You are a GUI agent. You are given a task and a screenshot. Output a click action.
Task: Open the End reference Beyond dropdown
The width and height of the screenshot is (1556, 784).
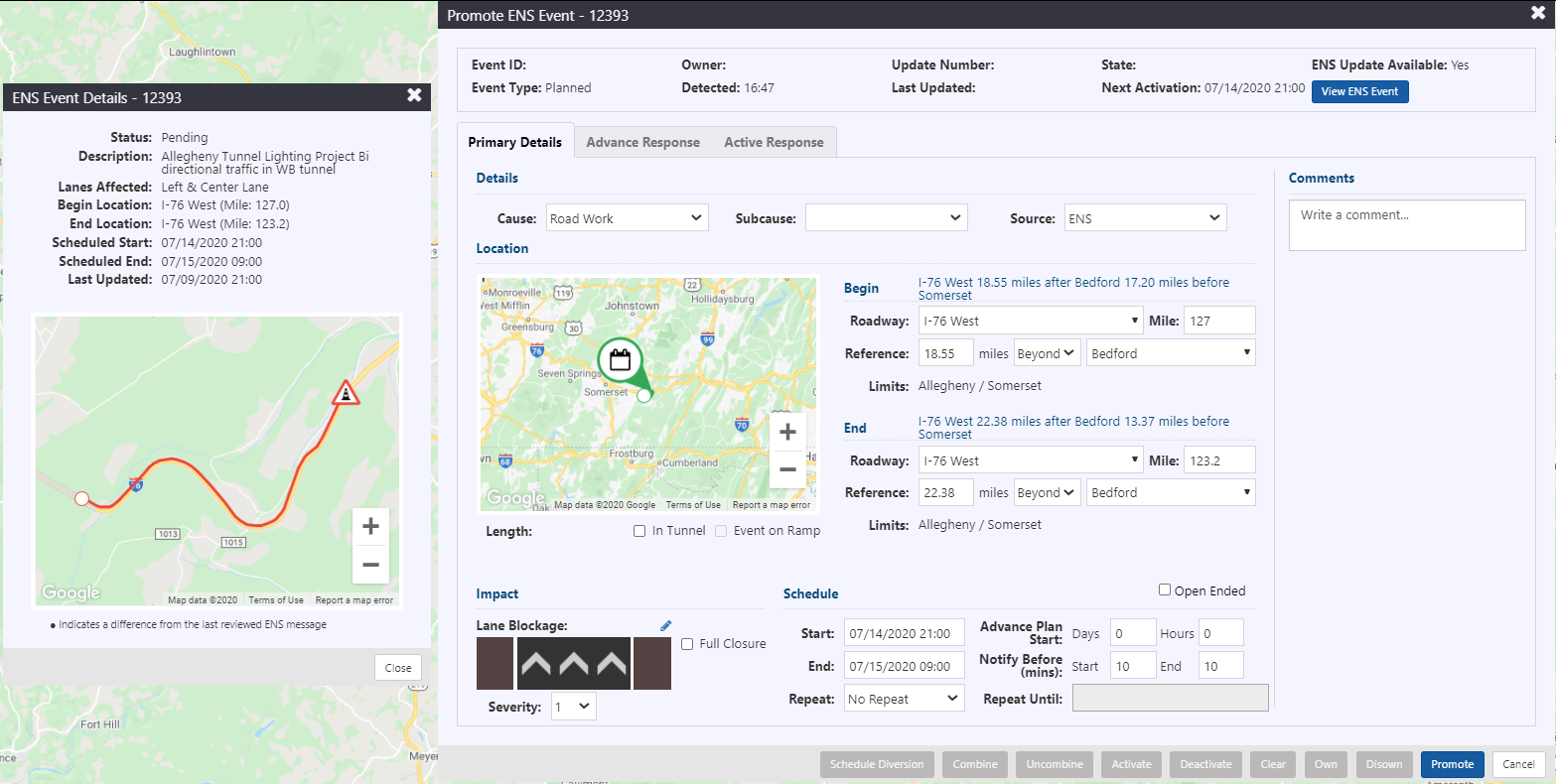1047,492
